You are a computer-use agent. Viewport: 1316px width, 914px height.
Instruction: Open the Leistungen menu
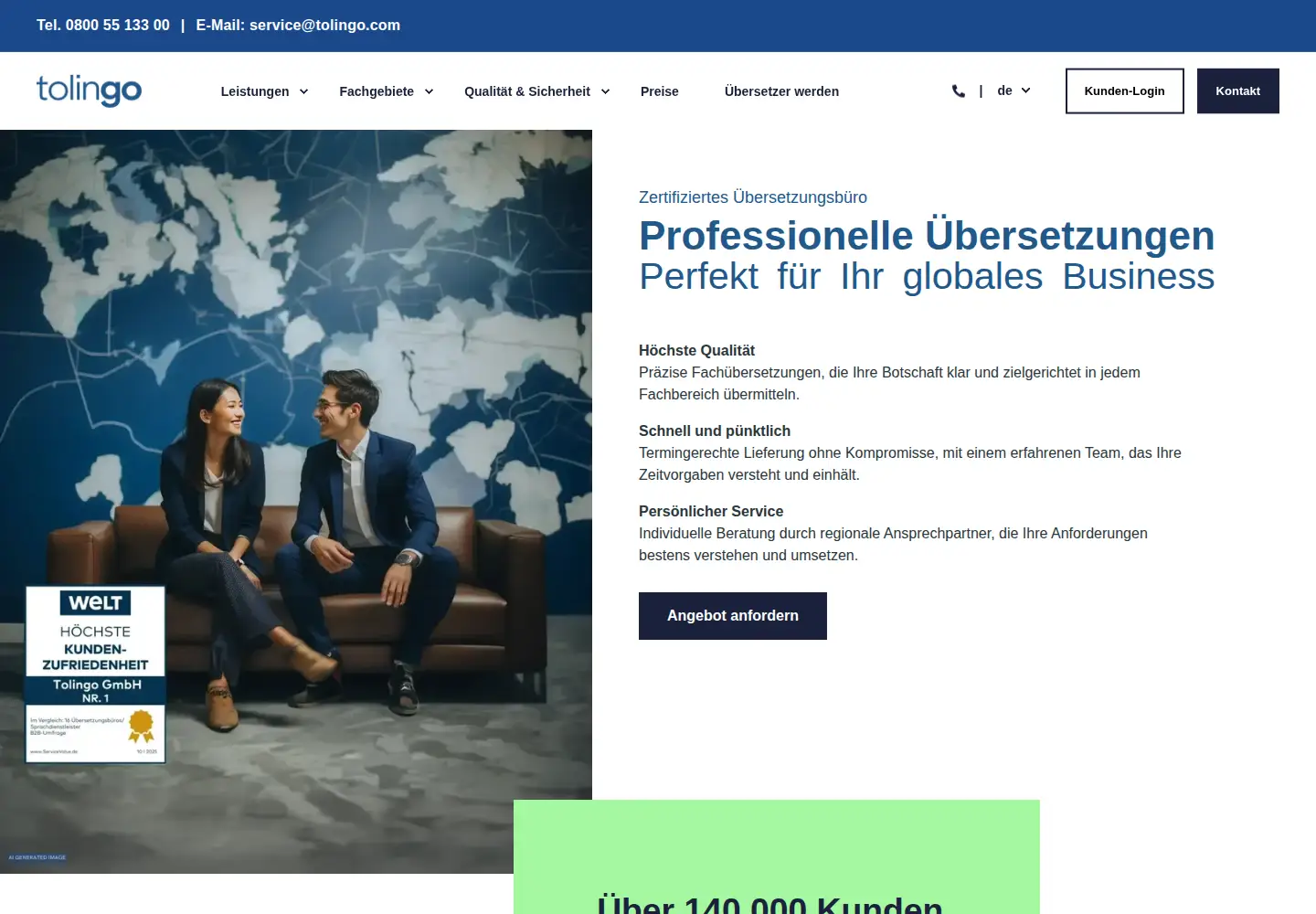click(255, 91)
